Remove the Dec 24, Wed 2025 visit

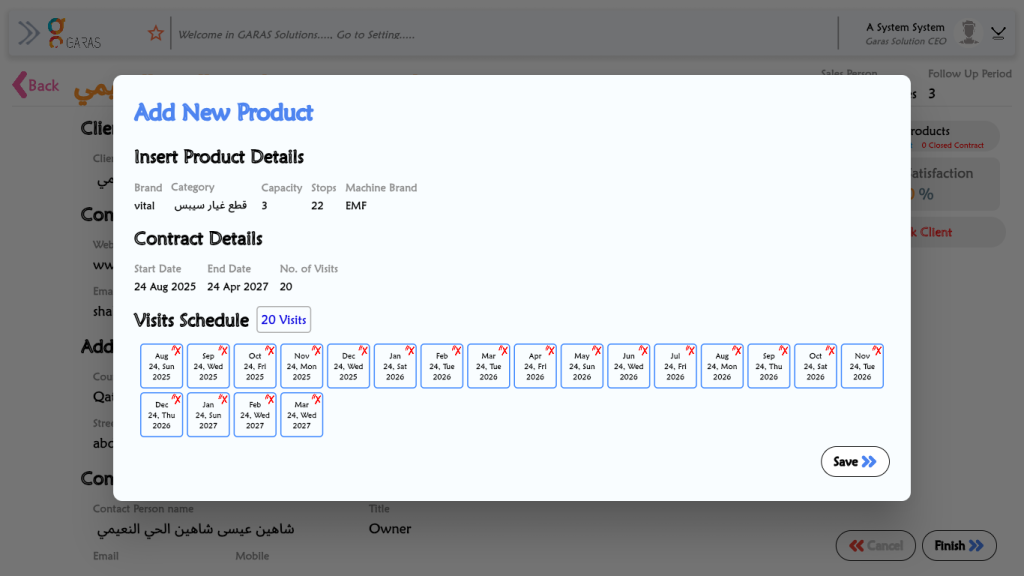(x=364, y=351)
